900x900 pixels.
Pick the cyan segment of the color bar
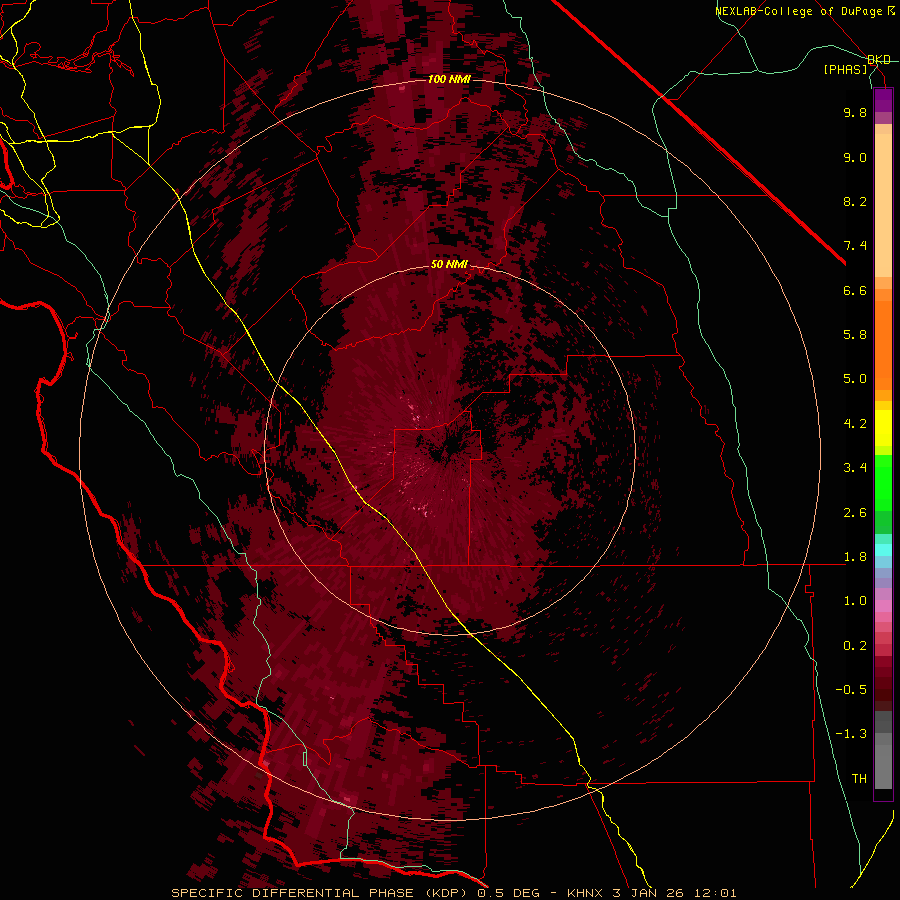tap(883, 550)
